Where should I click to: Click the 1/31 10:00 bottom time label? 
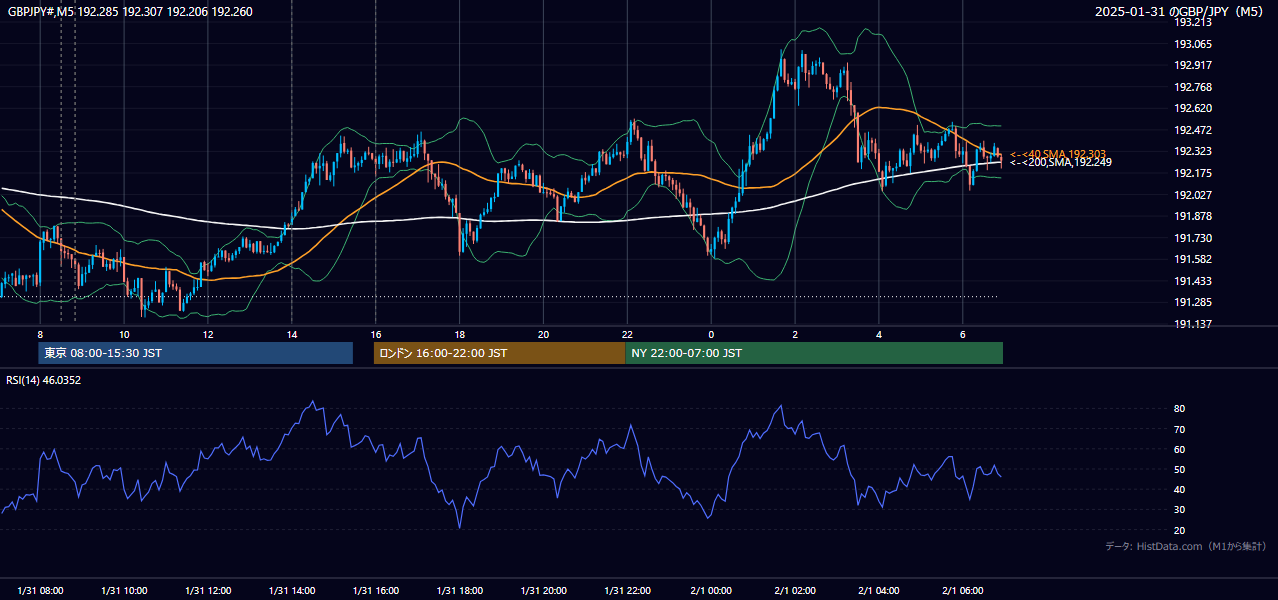[124, 591]
